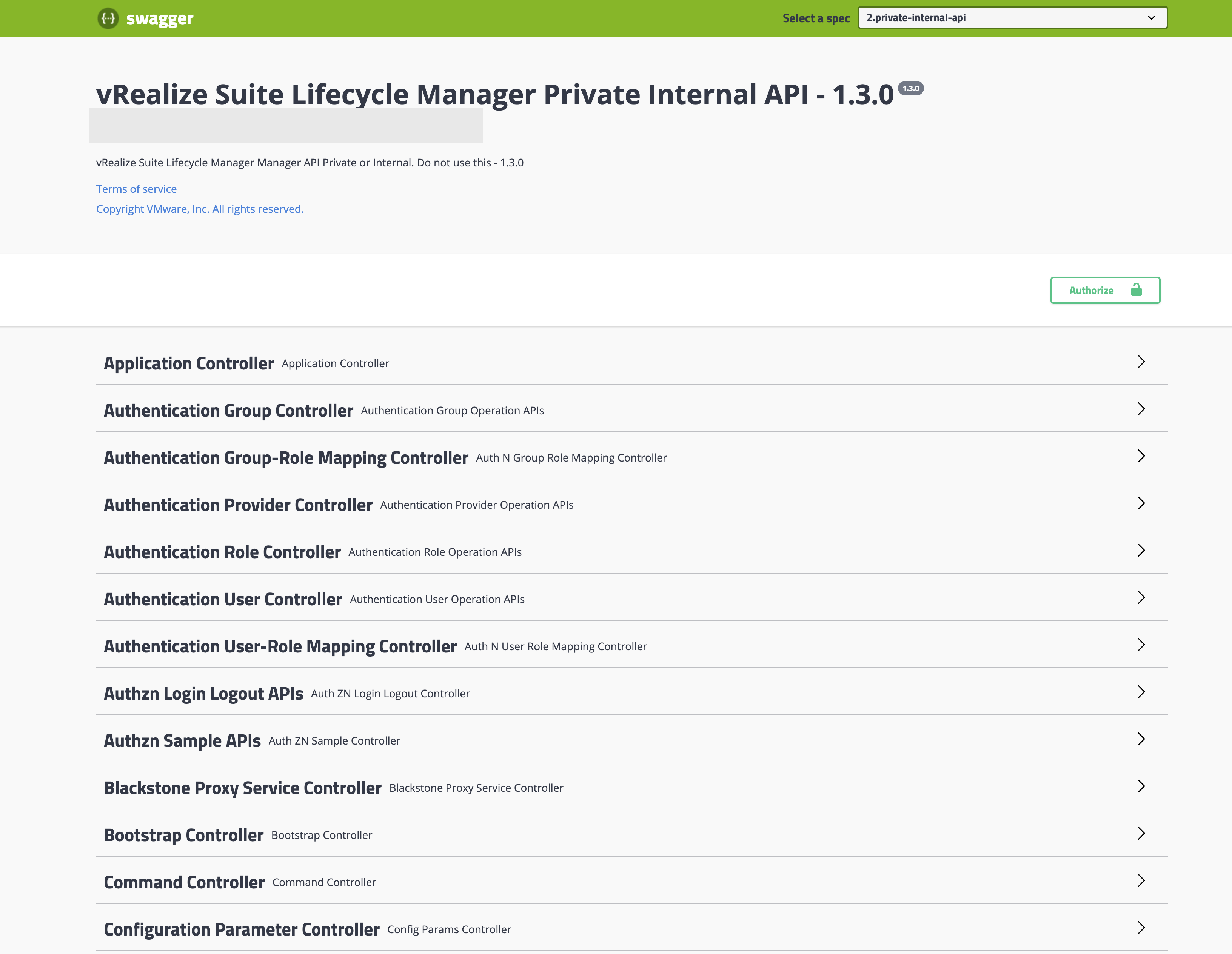The height and width of the screenshot is (954, 1232).
Task: Expand Application Controller section chevron
Action: click(x=1141, y=362)
